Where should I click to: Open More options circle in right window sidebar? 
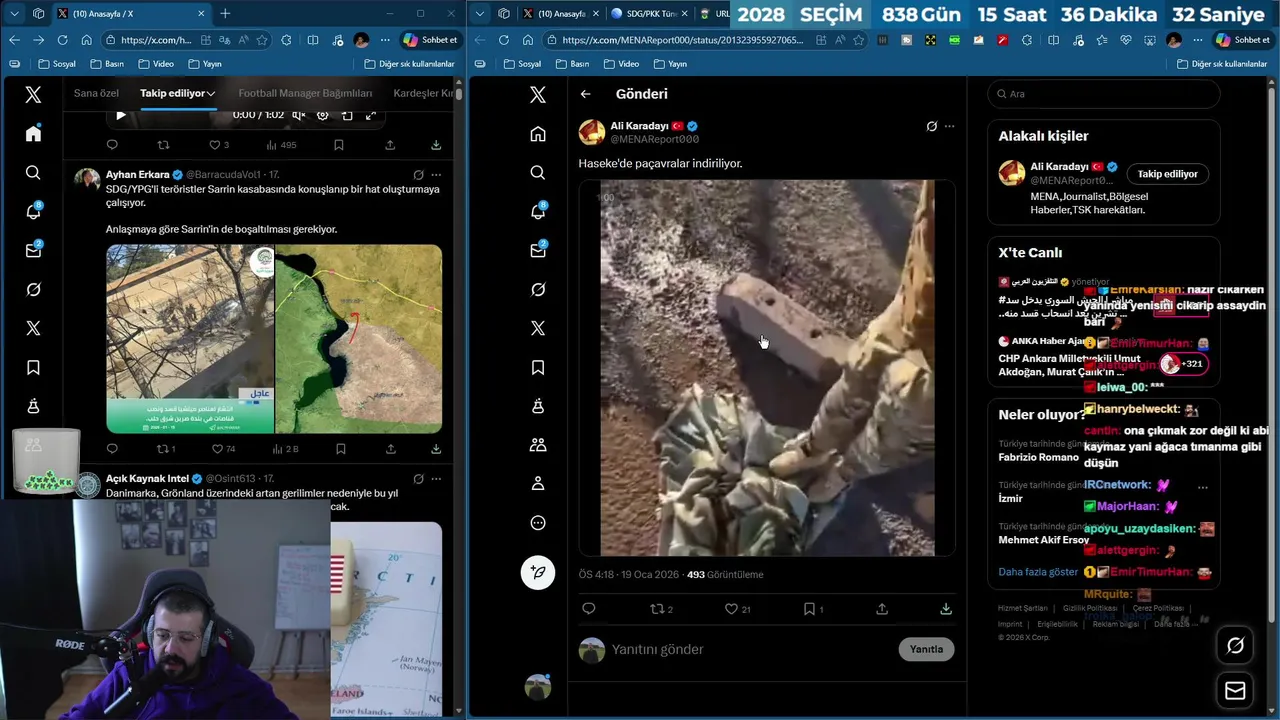[x=538, y=523]
